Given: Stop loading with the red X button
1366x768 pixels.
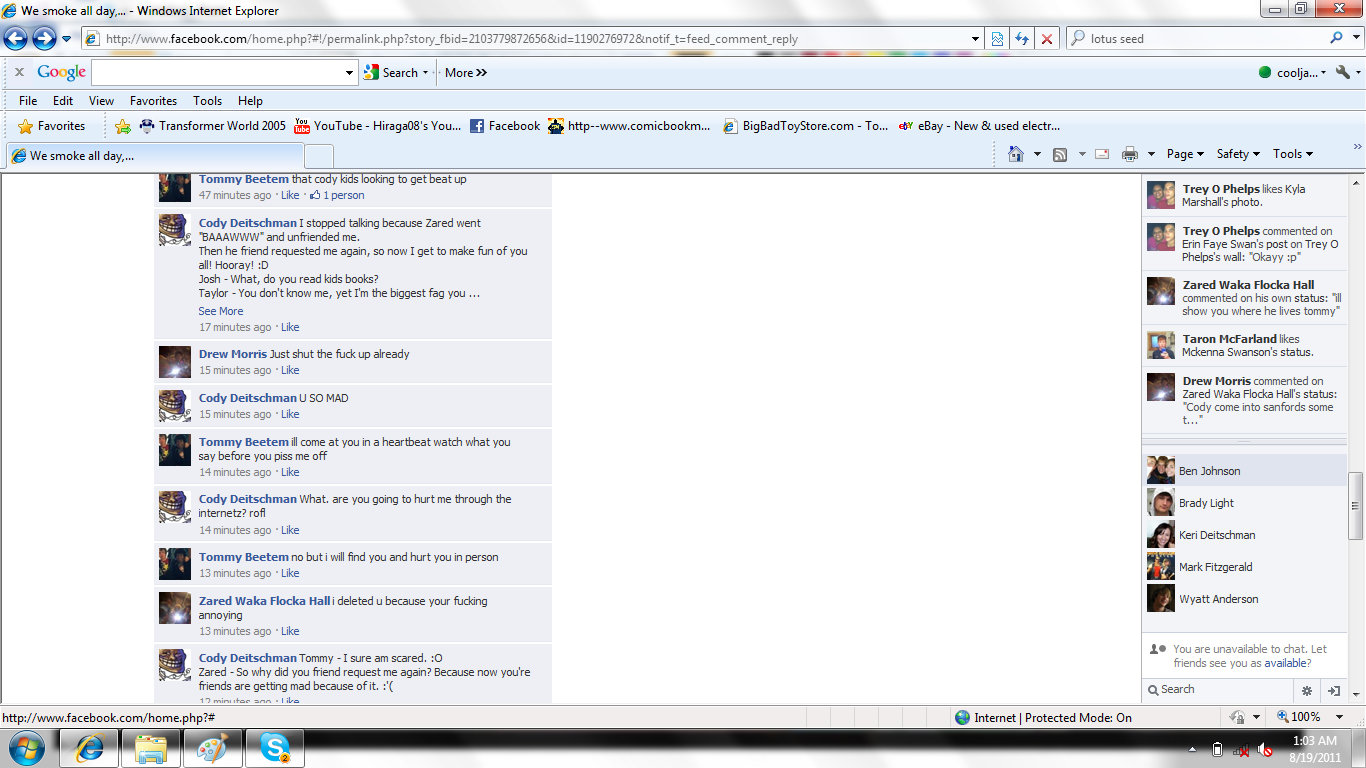Looking at the screenshot, I should [1047, 39].
